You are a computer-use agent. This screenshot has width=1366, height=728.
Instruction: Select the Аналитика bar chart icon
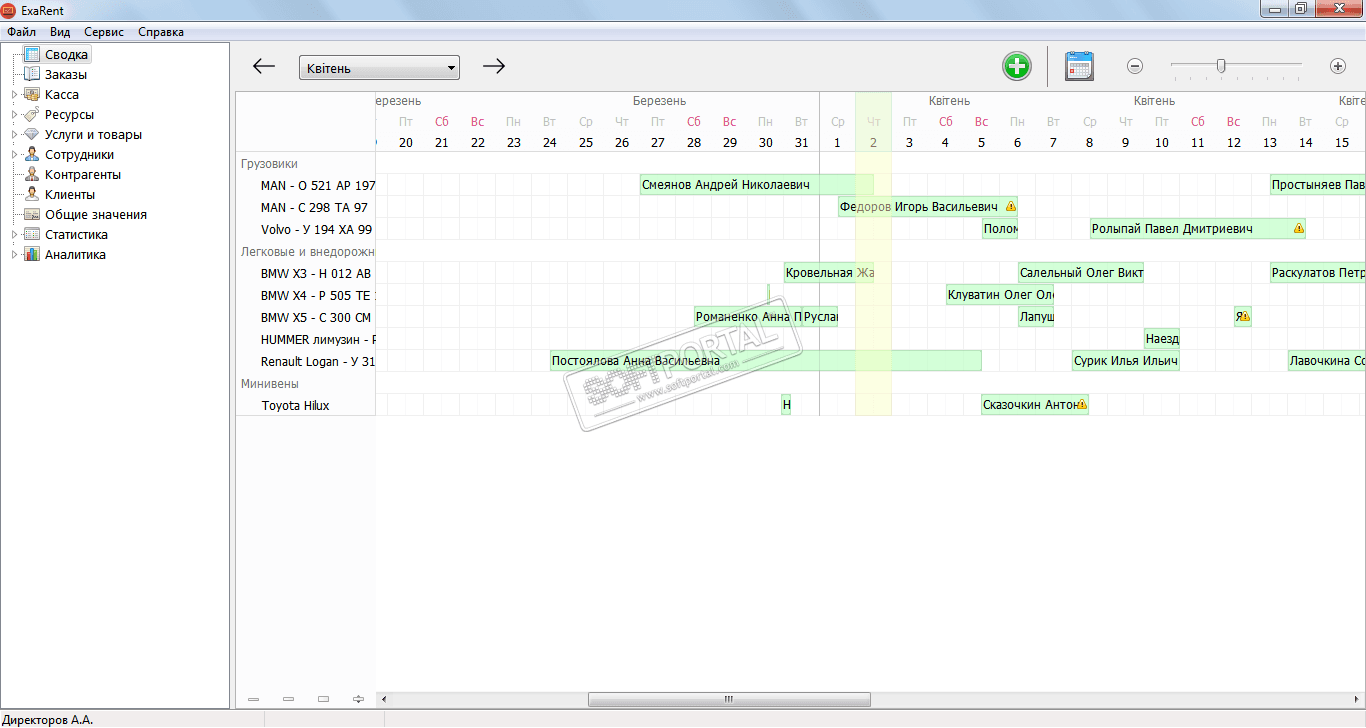tap(31, 255)
